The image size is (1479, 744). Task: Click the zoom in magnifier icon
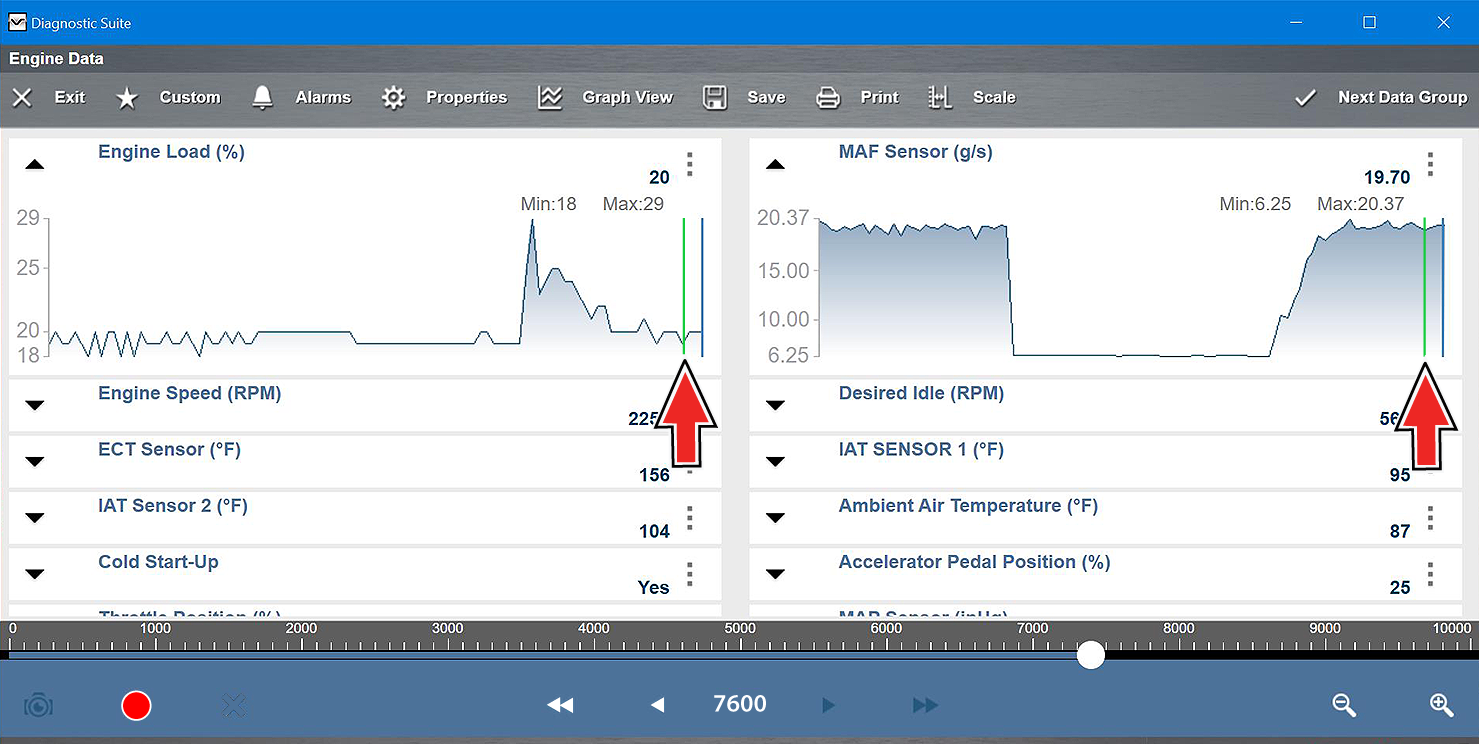(1441, 705)
